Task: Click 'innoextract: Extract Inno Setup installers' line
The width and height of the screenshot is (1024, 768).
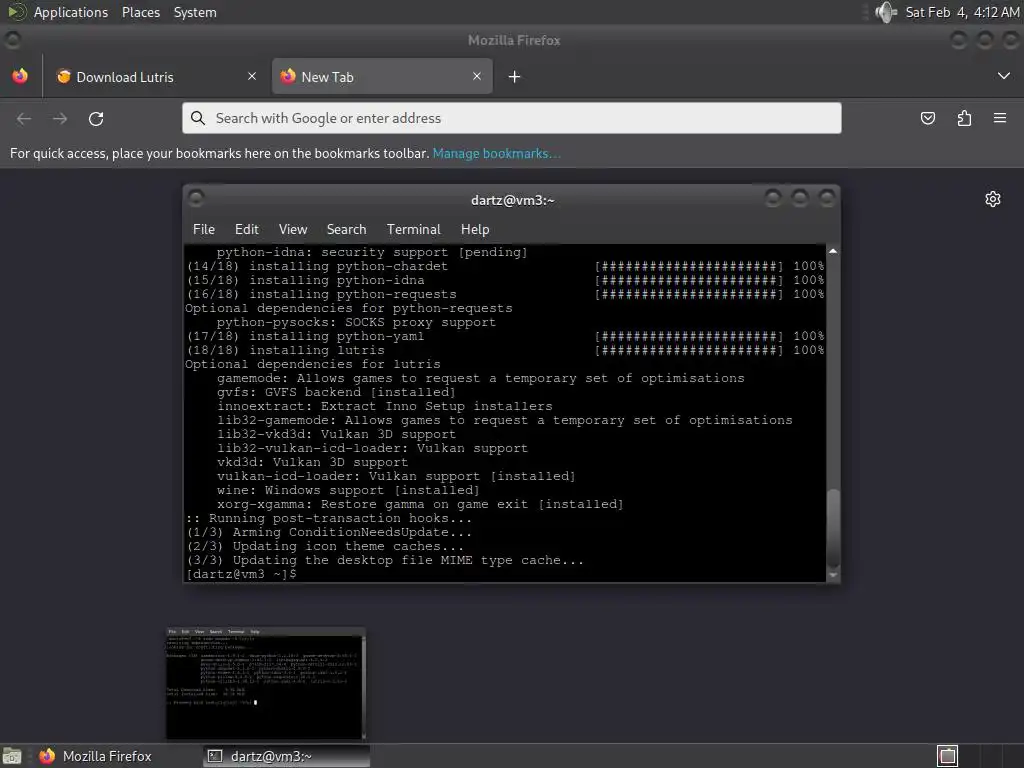Action: (385, 406)
